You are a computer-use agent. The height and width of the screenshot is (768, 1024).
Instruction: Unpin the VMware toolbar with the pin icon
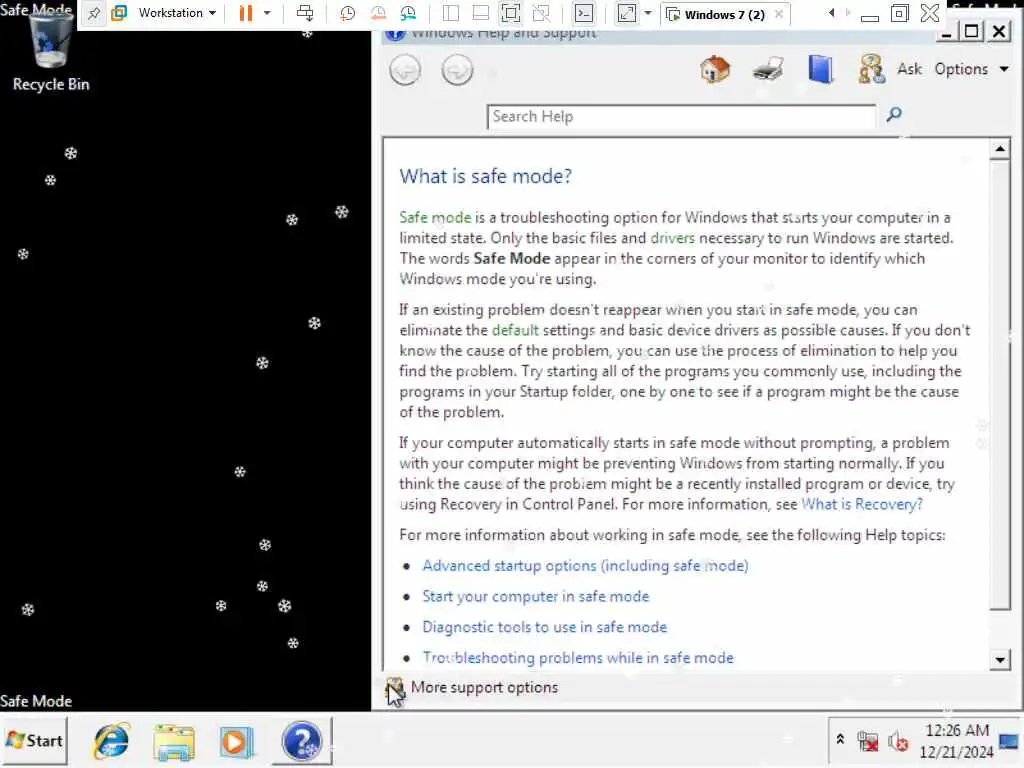pos(94,14)
